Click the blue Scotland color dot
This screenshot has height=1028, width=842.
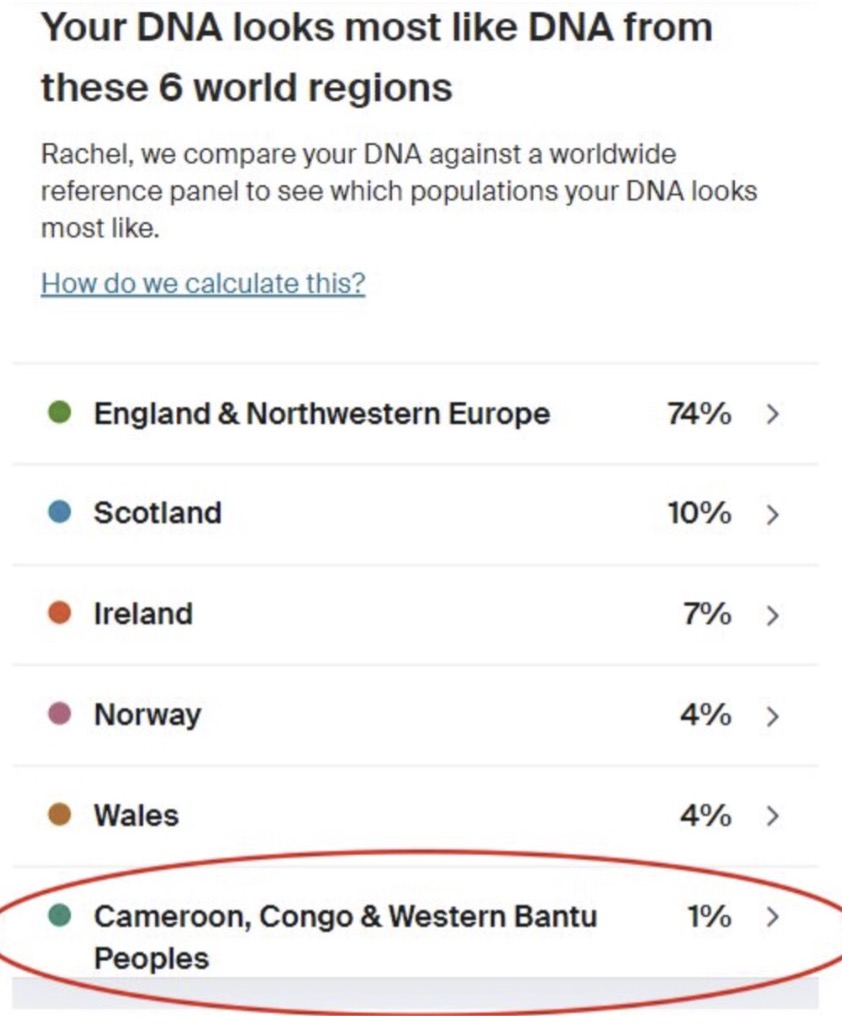[60, 513]
